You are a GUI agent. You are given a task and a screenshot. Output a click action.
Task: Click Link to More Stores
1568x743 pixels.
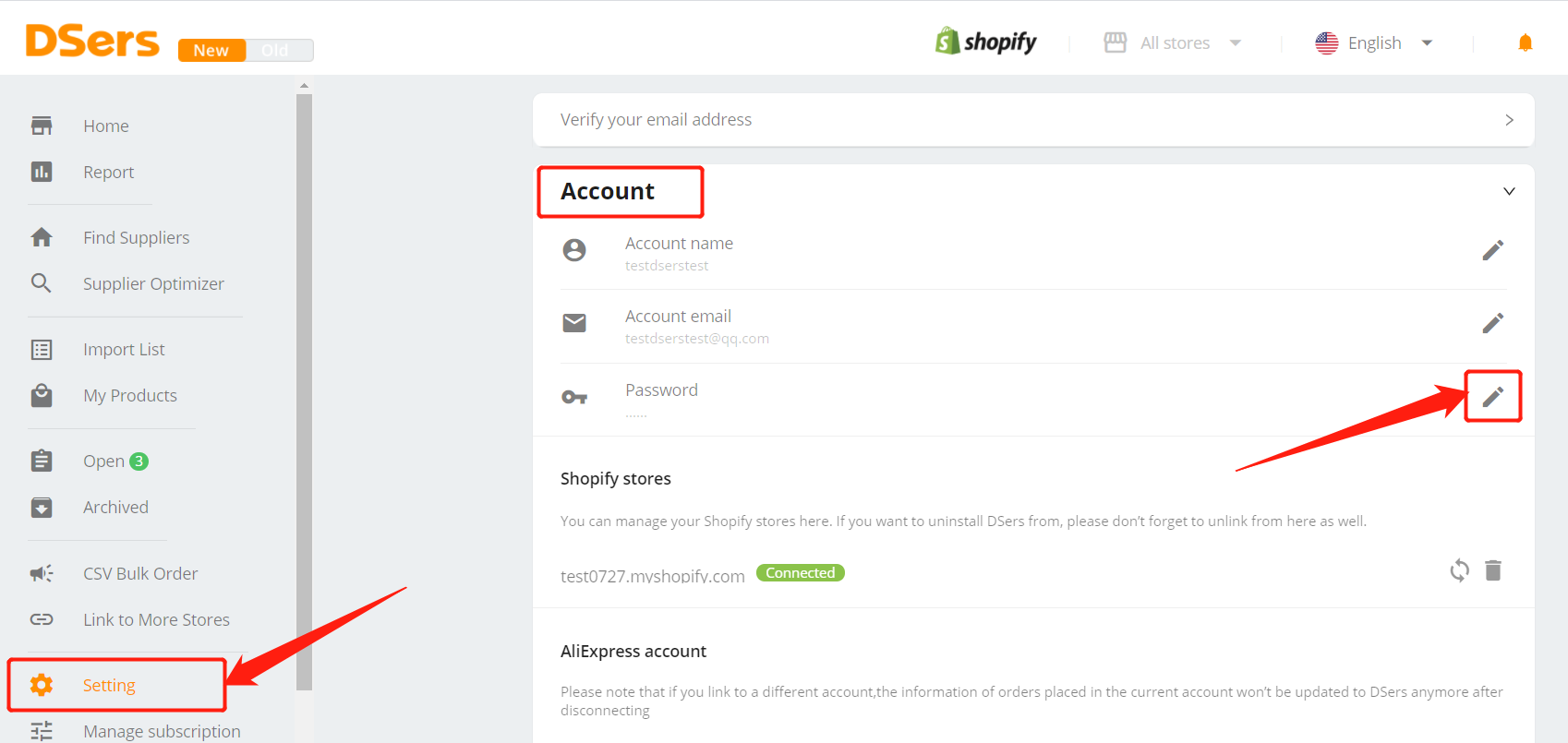tap(156, 620)
